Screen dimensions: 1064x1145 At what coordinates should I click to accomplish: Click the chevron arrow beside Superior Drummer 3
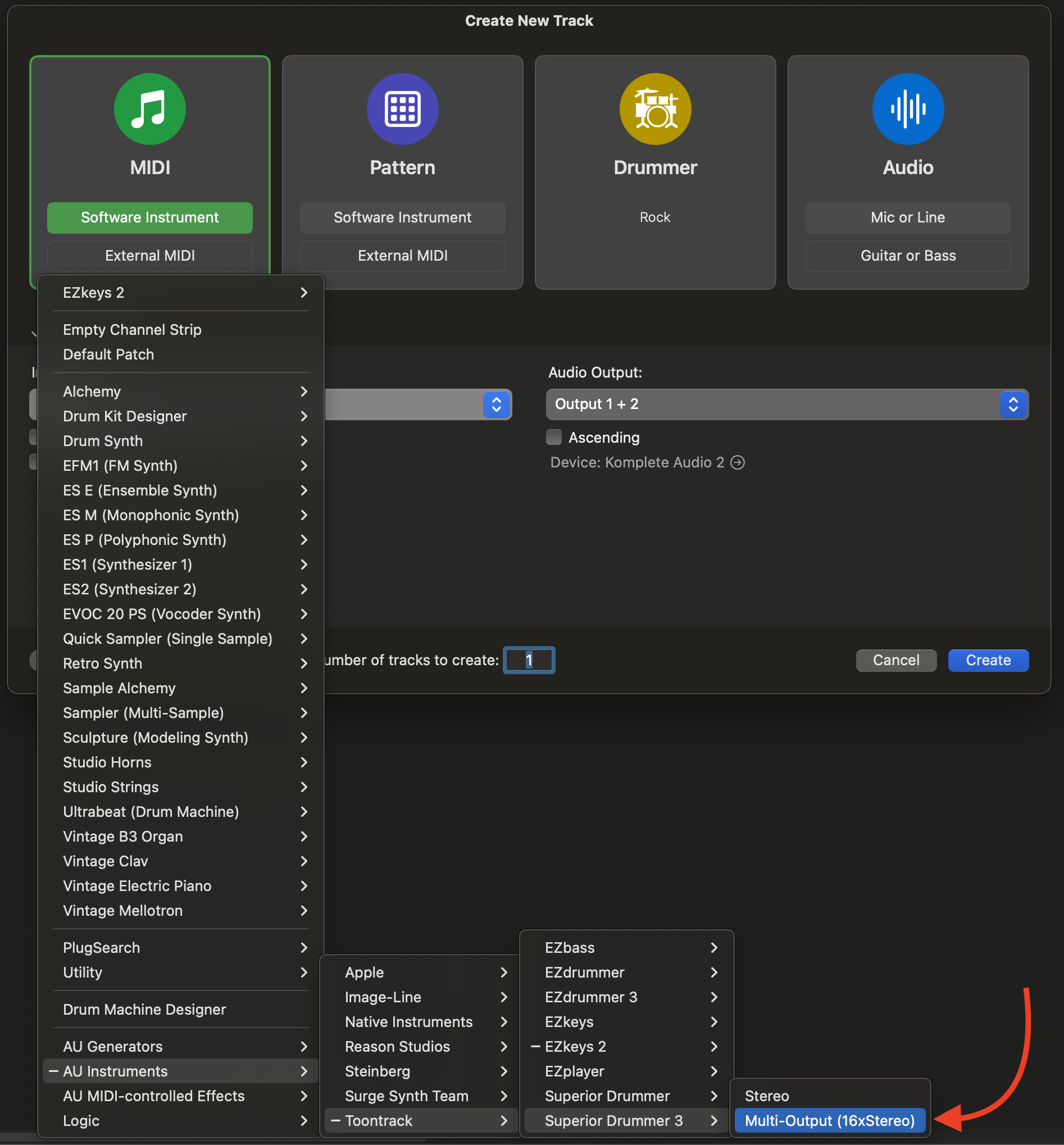coord(714,1120)
